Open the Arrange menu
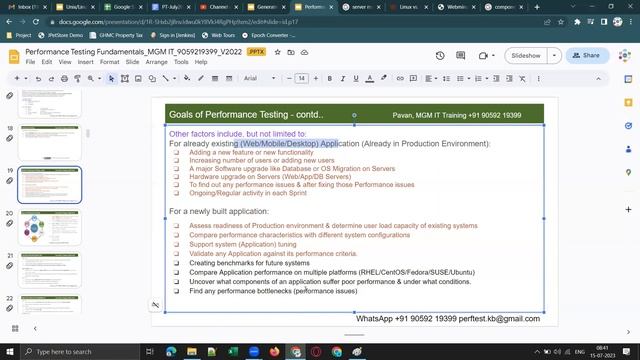This screenshot has height=360, width=640. (x=156, y=62)
